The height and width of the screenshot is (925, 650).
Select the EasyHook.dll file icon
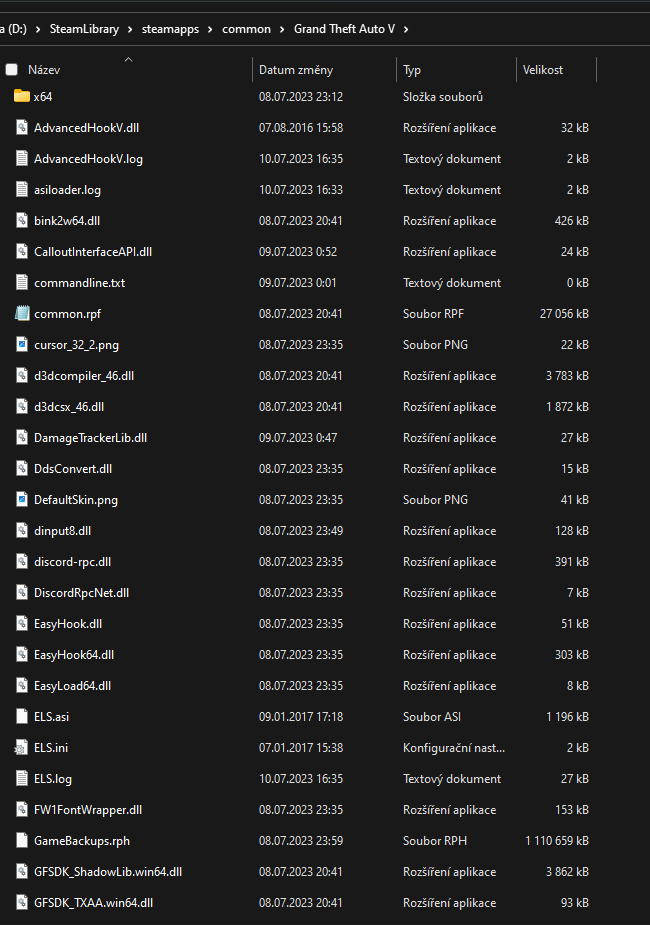tap(22, 624)
